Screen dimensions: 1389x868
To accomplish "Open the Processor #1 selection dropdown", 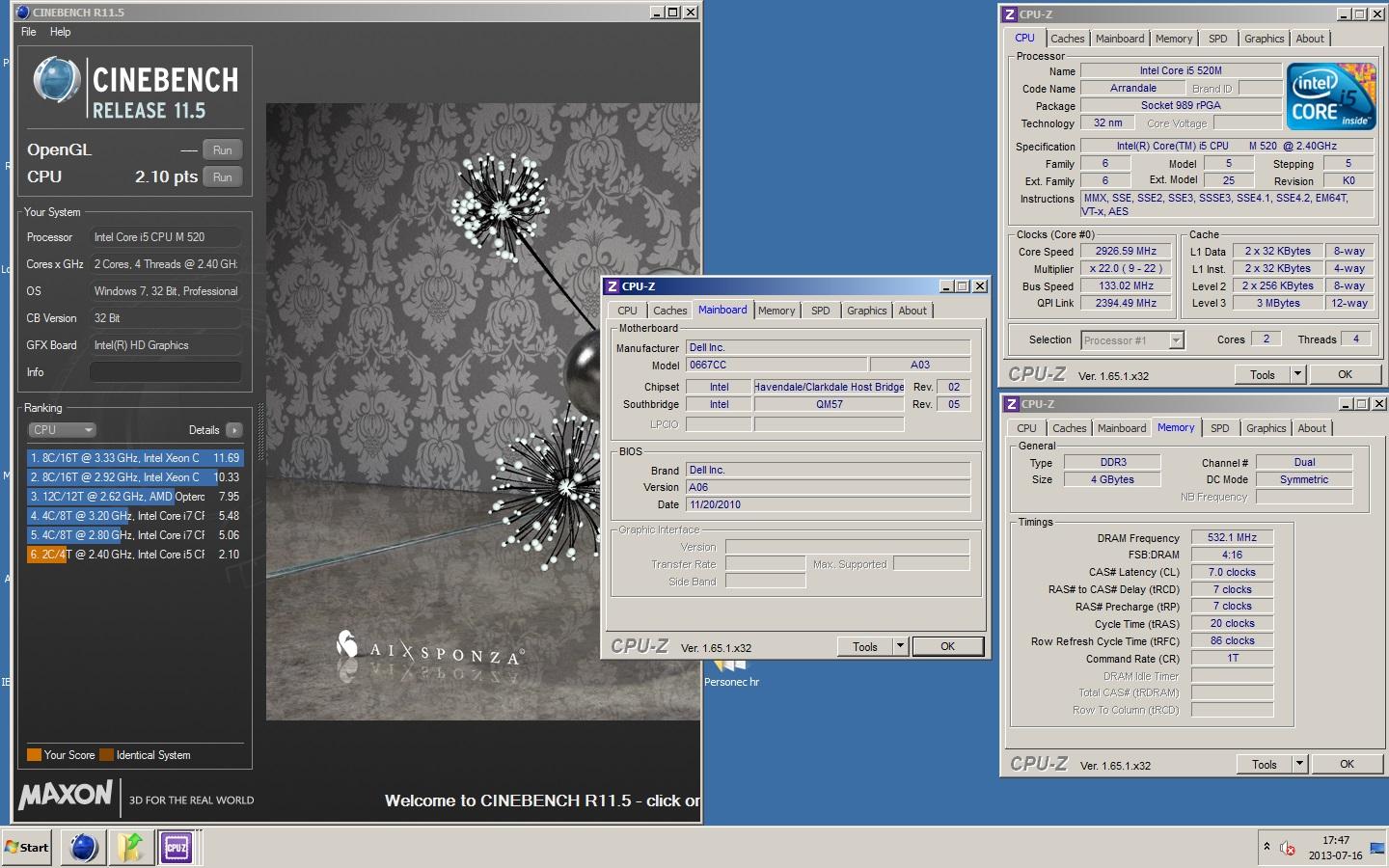I will [x=1132, y=340].
